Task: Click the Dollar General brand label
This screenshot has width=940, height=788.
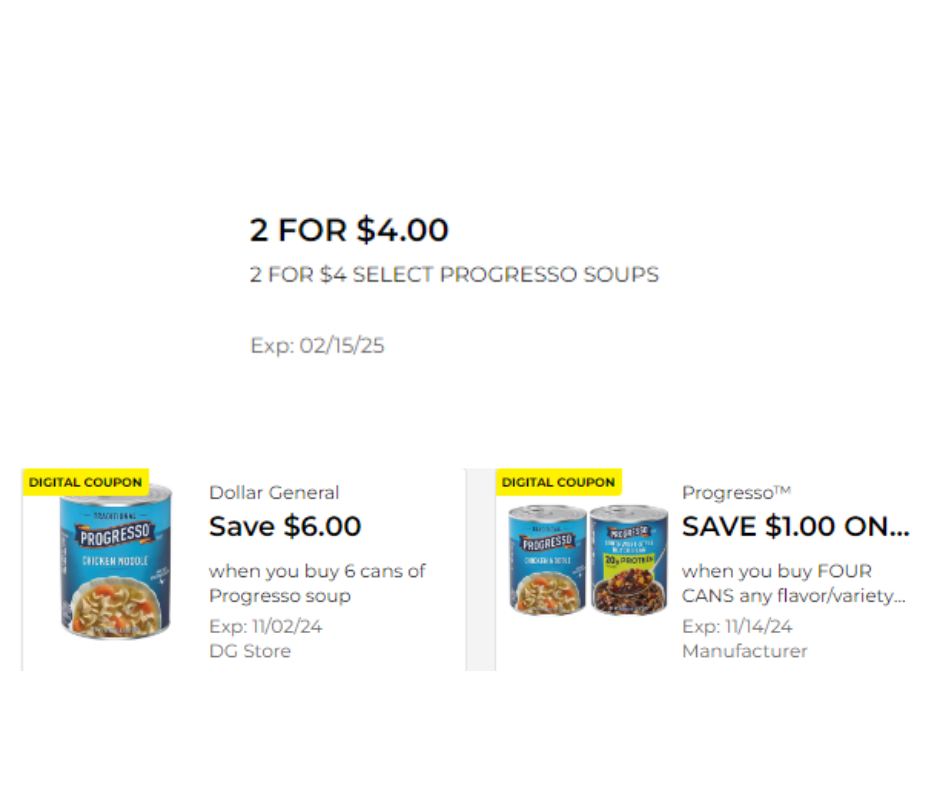Action: pos(274,492)
